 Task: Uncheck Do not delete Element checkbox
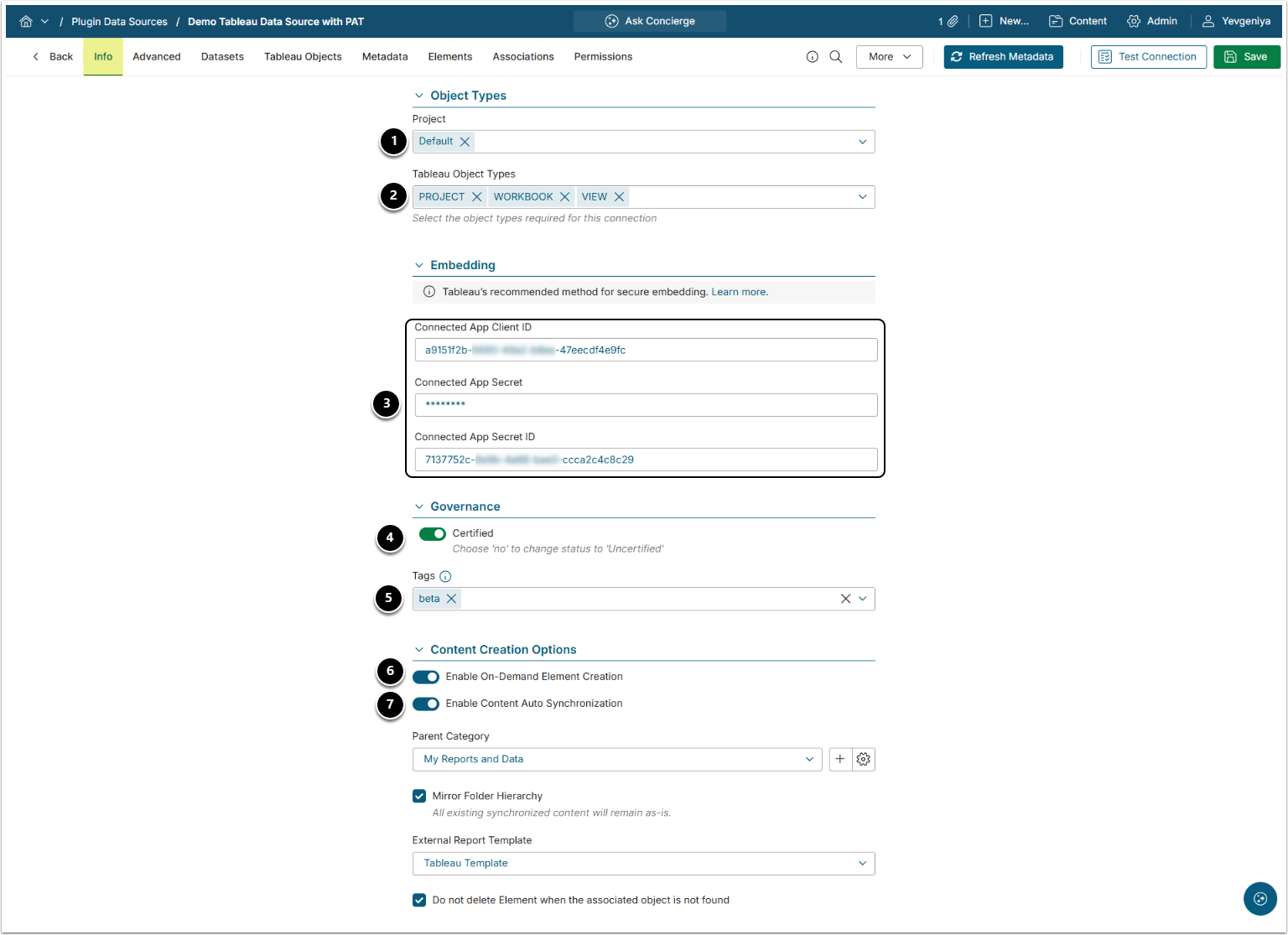[419, 901]
